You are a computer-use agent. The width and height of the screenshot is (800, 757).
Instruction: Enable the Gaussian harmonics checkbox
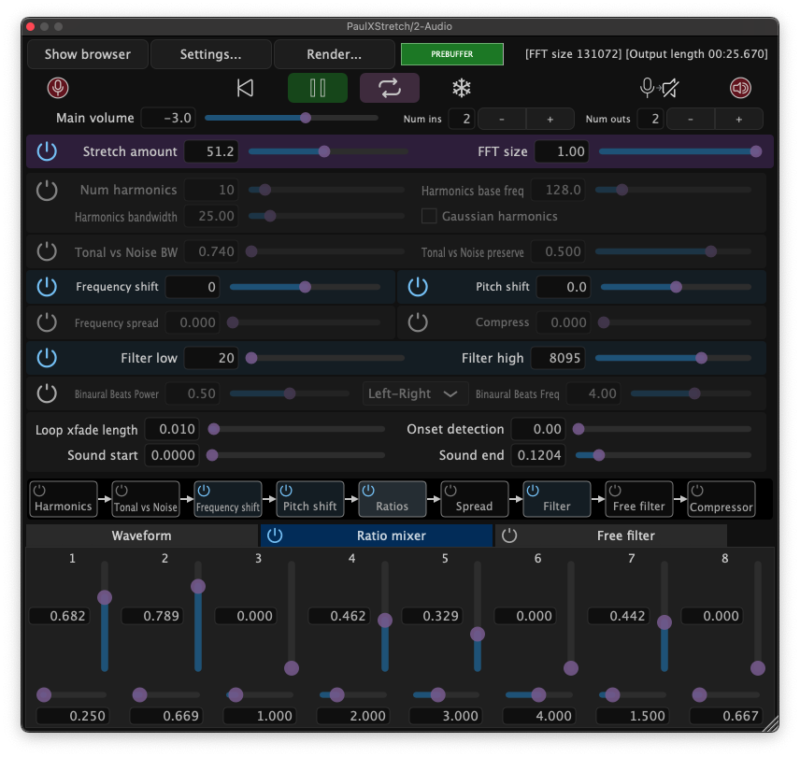point(429,216)
